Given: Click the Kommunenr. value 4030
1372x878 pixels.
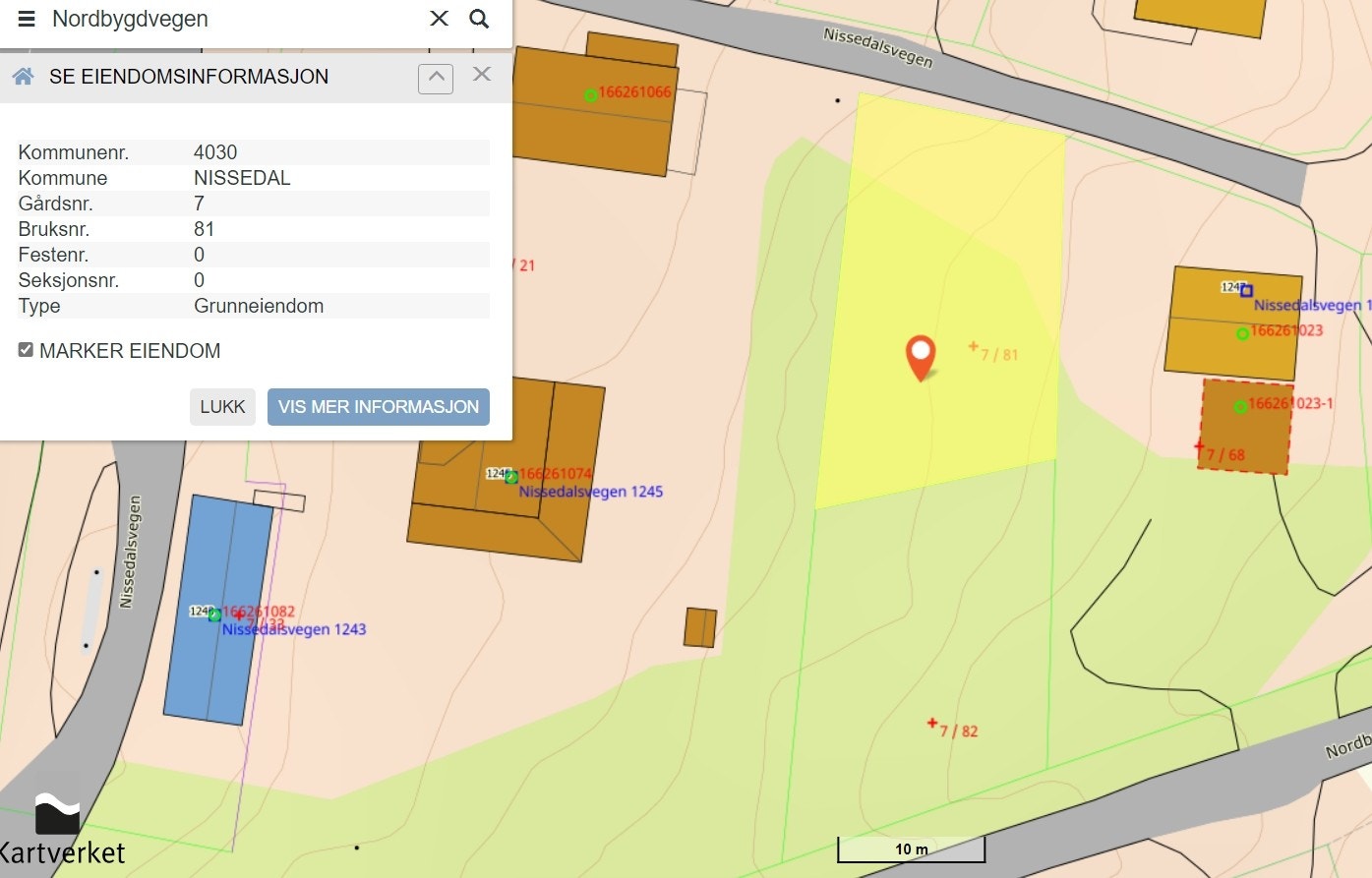Looking at the screenshot, I should click(x=215, y=152).
